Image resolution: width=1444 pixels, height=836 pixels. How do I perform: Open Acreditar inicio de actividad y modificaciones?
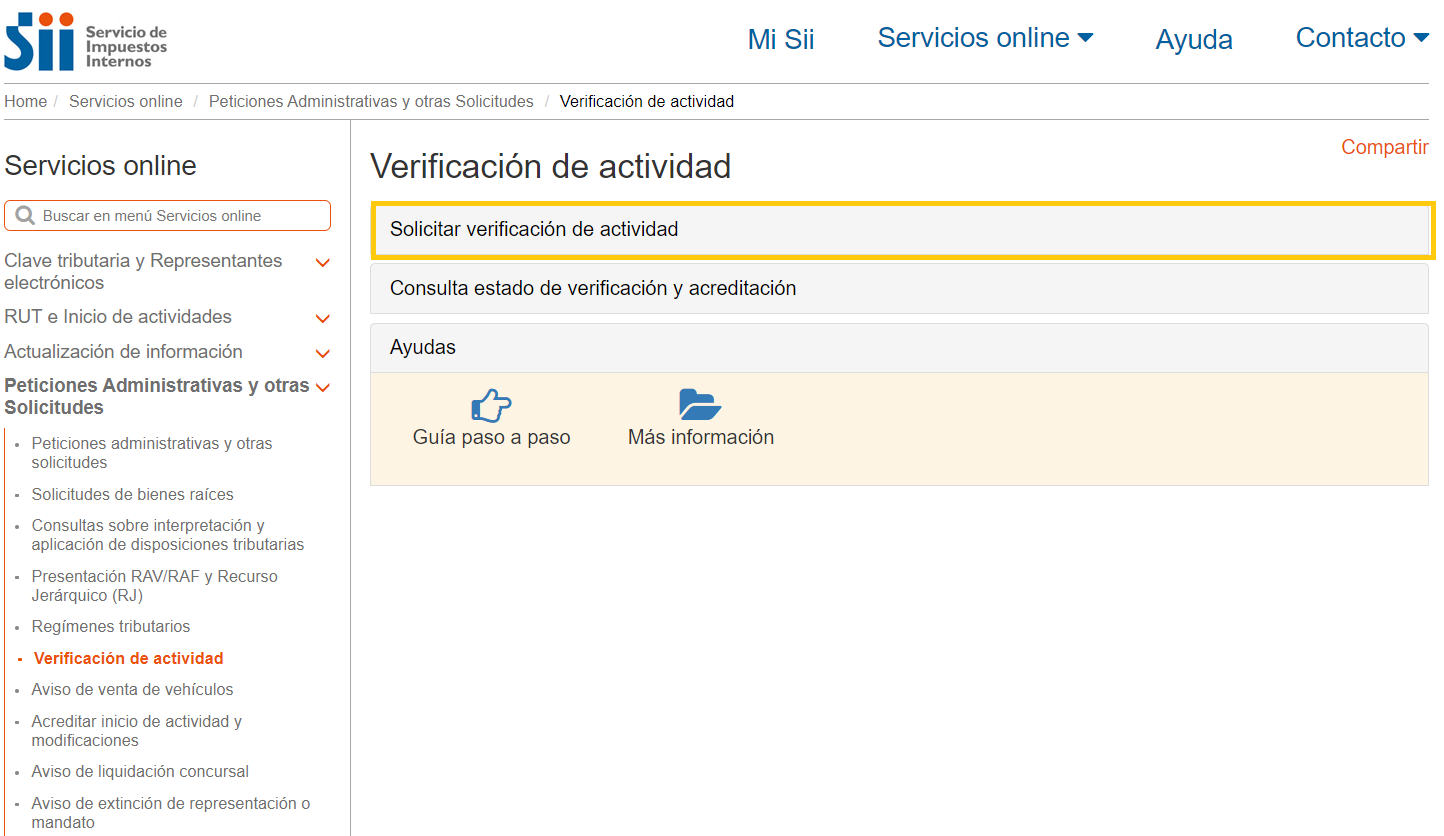pyautogui.click(x=137, y=731)
